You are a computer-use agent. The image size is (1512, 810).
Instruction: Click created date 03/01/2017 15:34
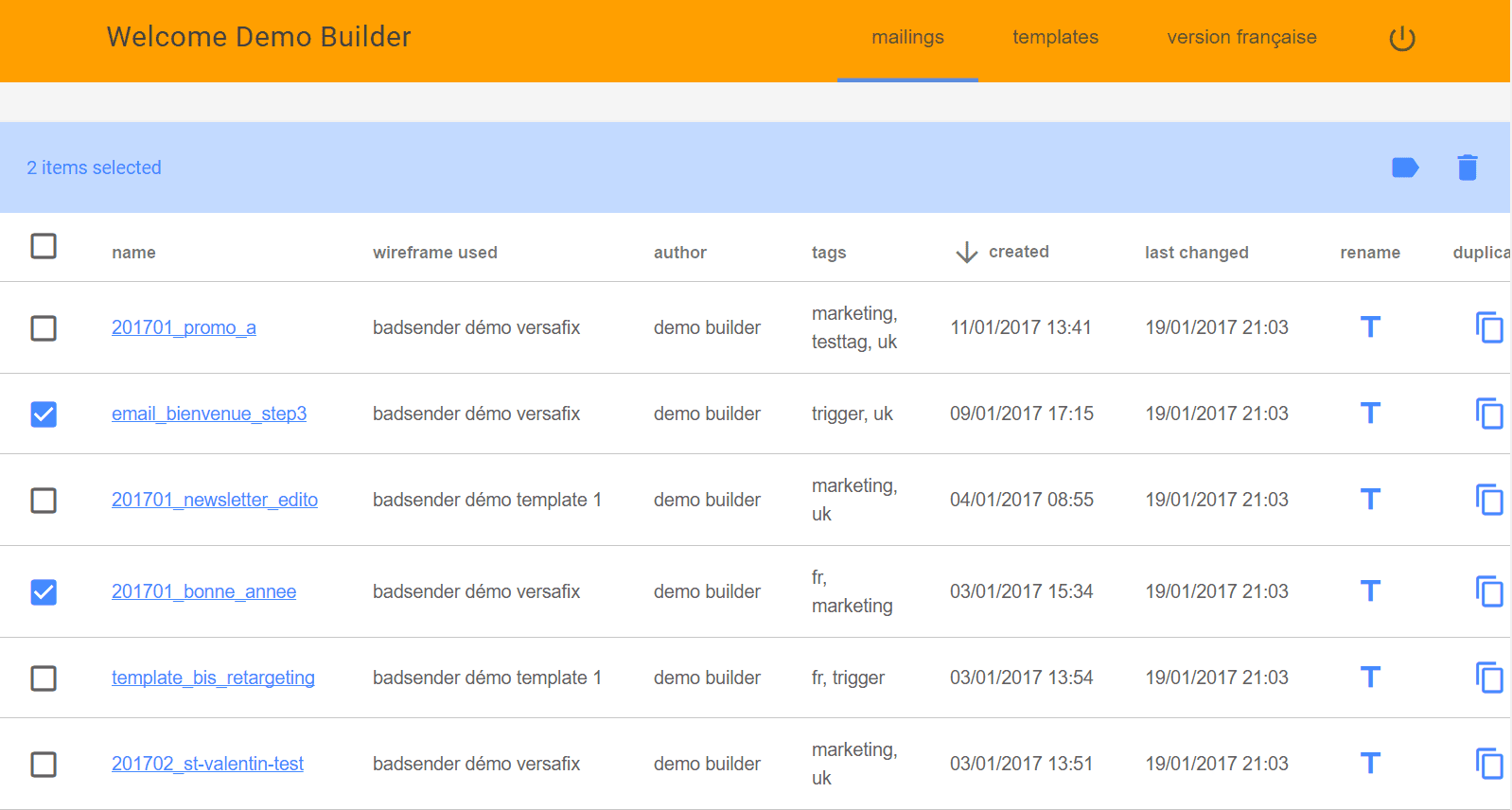(x=1022, y=591)
